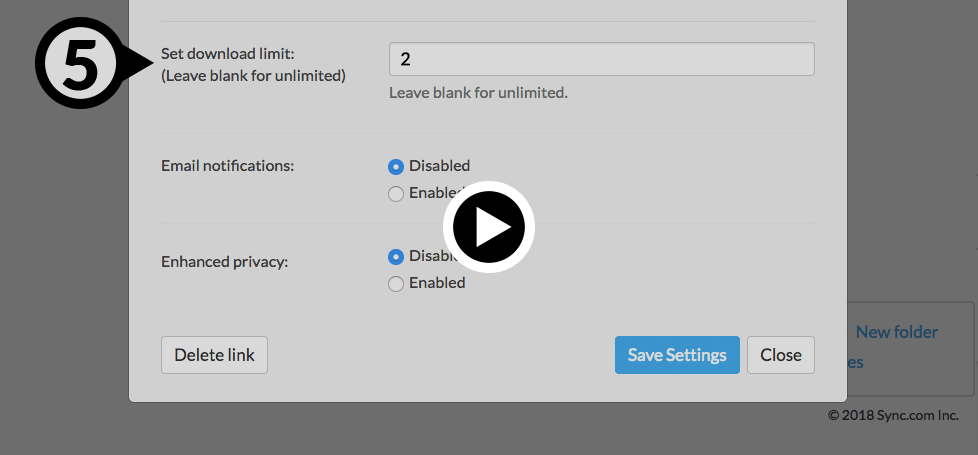Select Disabled for Email notifications

click(396, 166)
